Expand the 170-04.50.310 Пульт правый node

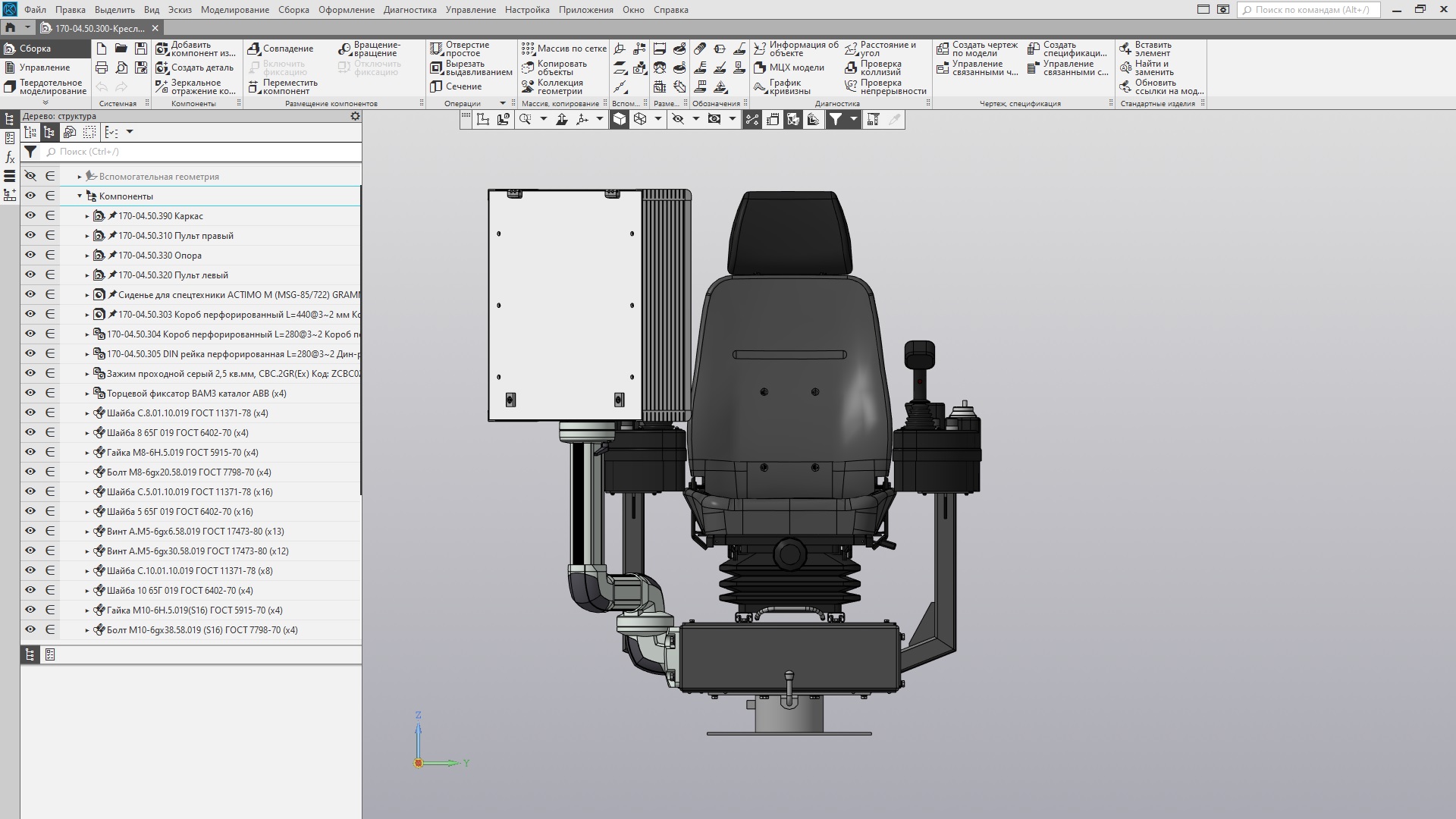[x=87, y=236]
